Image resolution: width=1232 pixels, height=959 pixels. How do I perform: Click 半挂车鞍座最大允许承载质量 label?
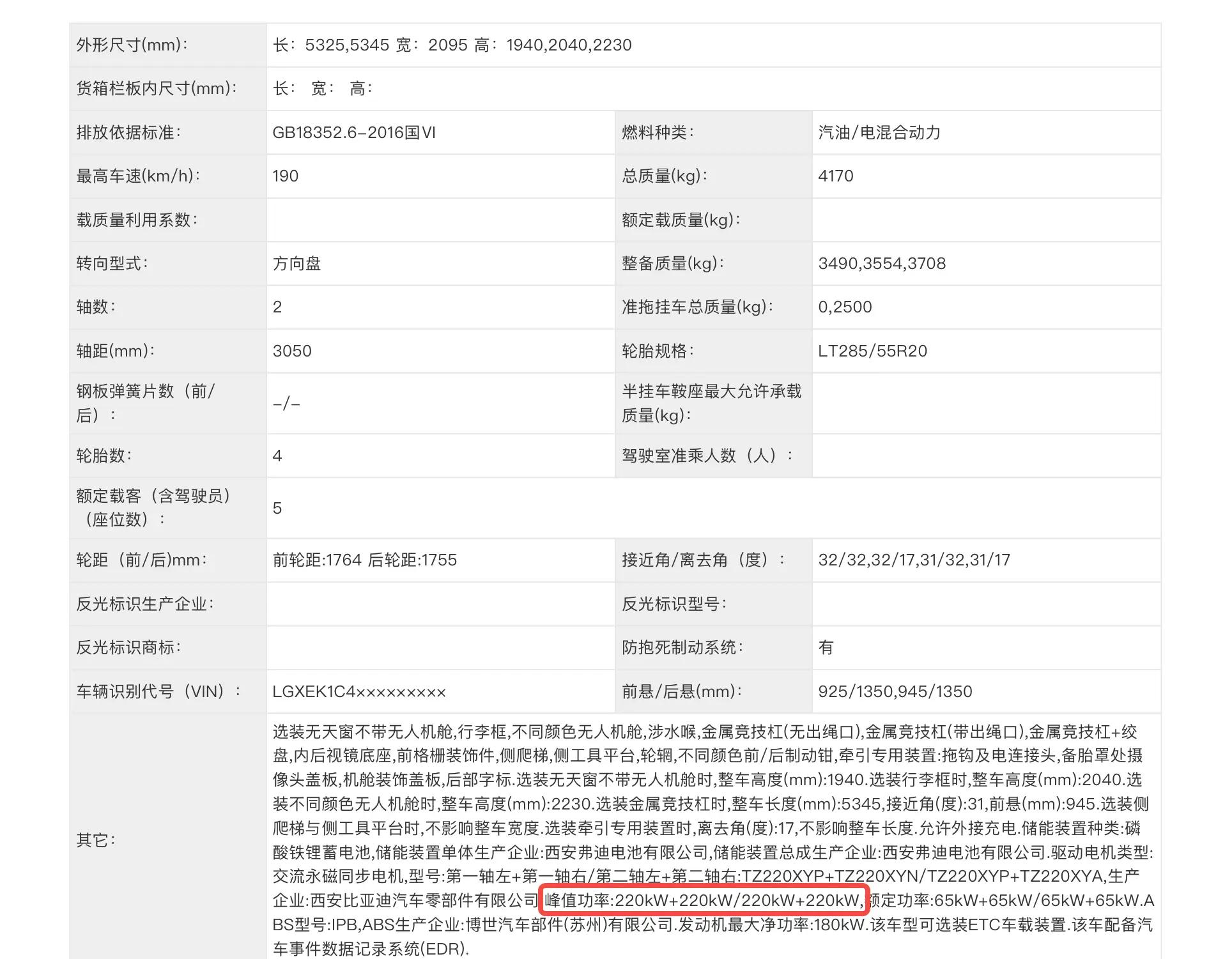711,403
